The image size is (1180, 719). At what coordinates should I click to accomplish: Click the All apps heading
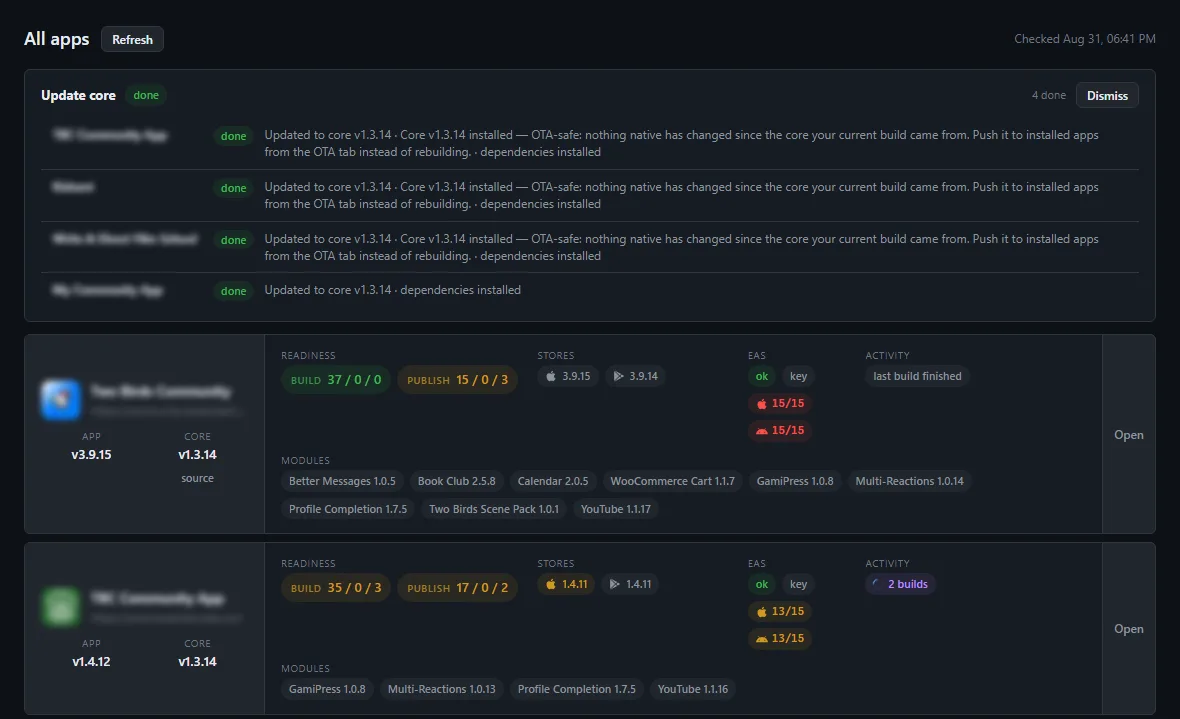[x=56, y=39]
